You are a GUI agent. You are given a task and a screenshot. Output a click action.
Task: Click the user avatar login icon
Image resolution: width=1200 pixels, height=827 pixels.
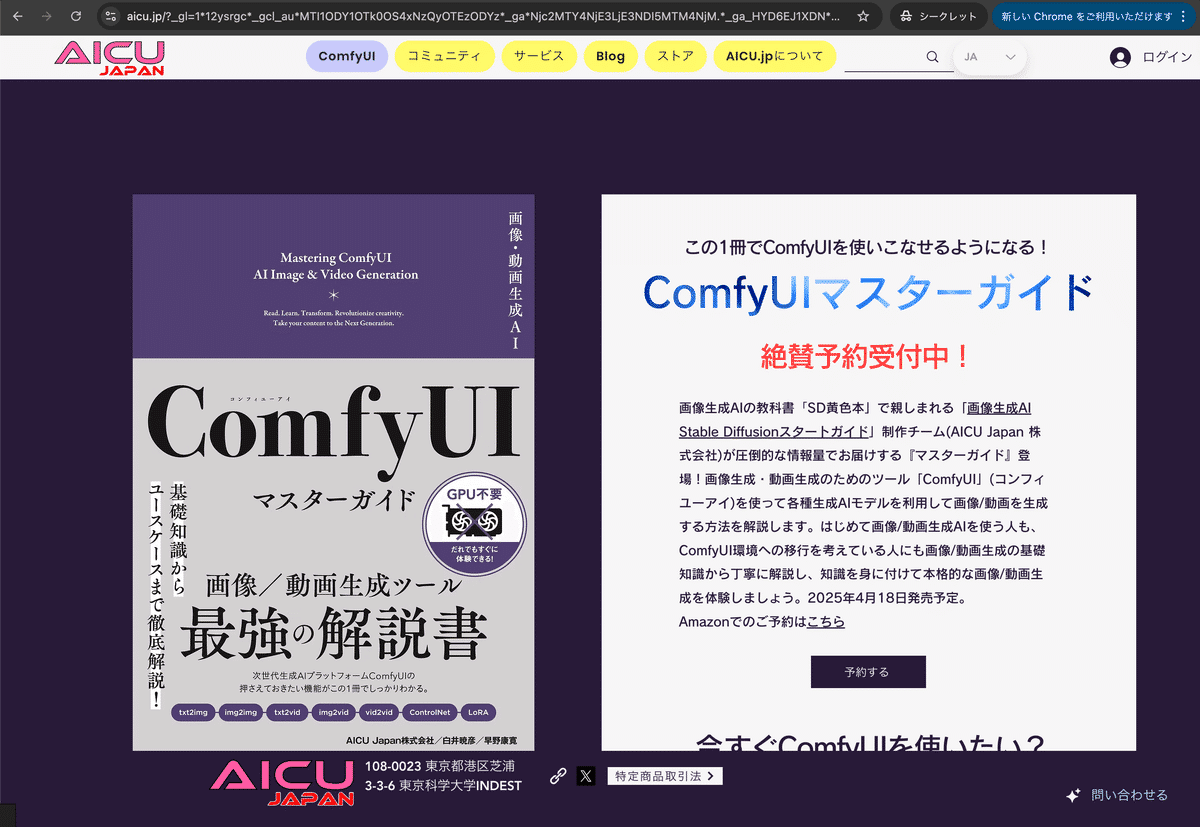[x=1120, y=57]
